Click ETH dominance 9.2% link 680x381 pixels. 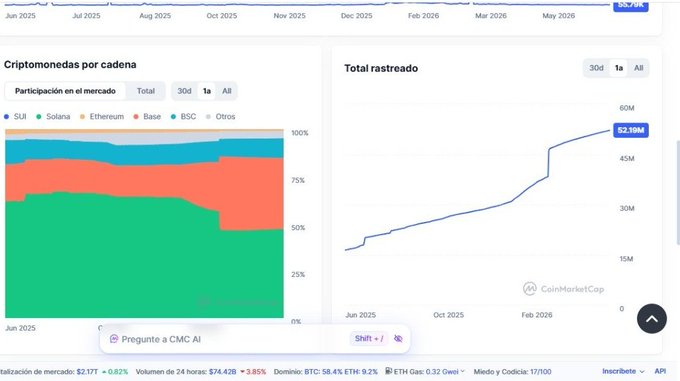coord(361,371)
